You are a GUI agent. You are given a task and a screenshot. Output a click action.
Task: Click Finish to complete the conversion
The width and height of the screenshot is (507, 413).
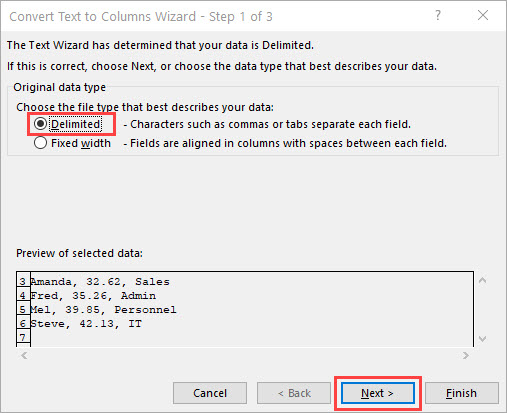coord(462,393)
